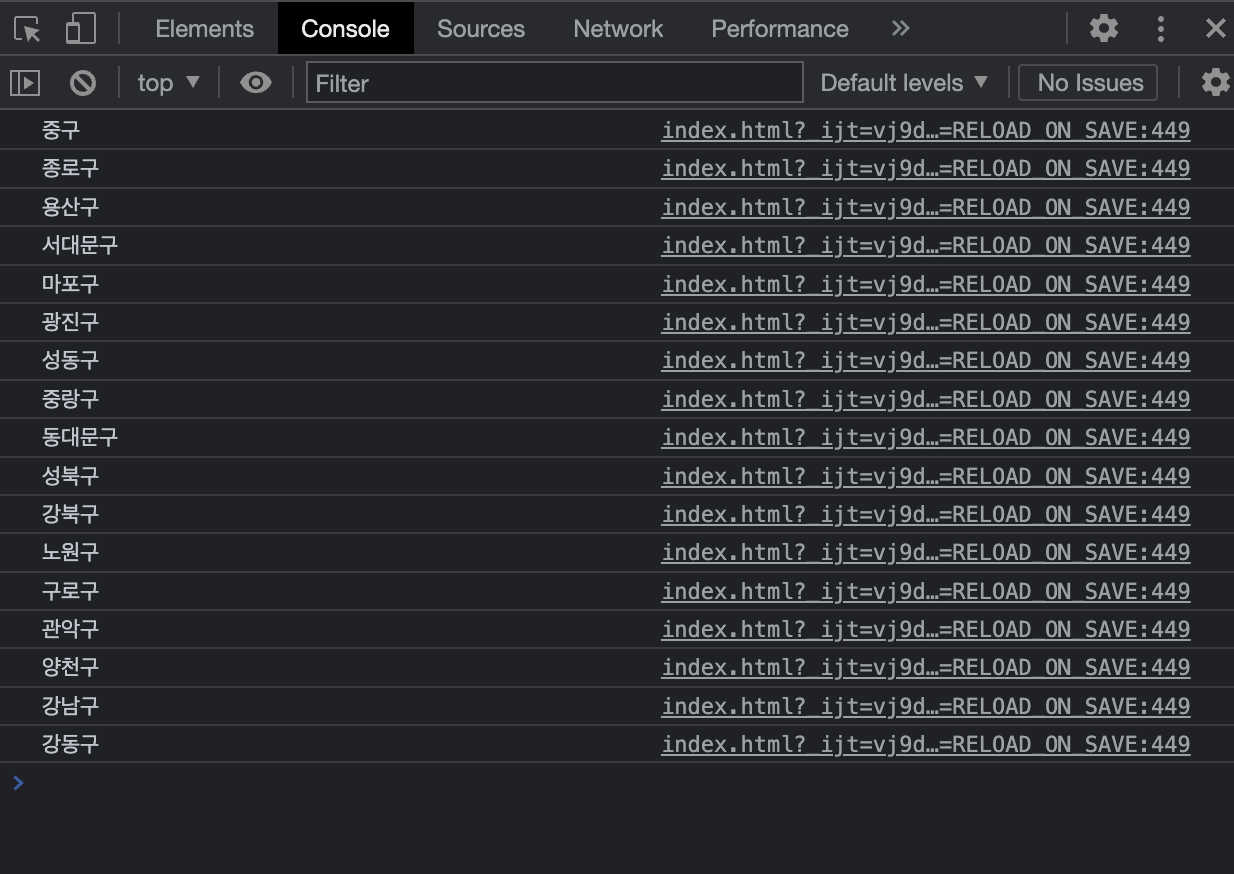Viewport: 1234px width, 874px height.
Task: Close the DevTools panel
Action: coord(1216,28)
